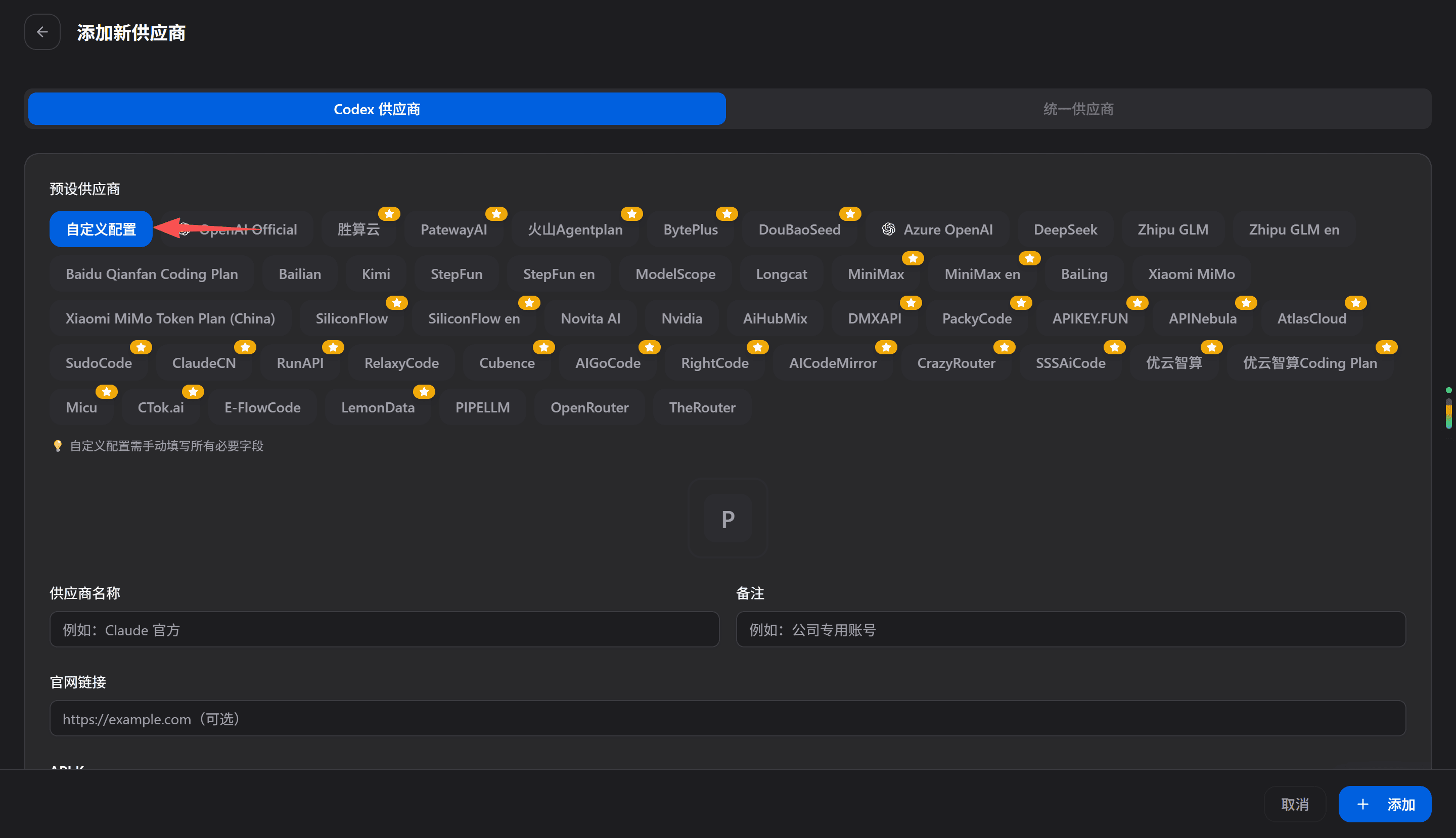Image resolution: width=1456 pixels, height=838 pixels.
Task: Click the 供应商名称 input field
Action: coord(384,630)
